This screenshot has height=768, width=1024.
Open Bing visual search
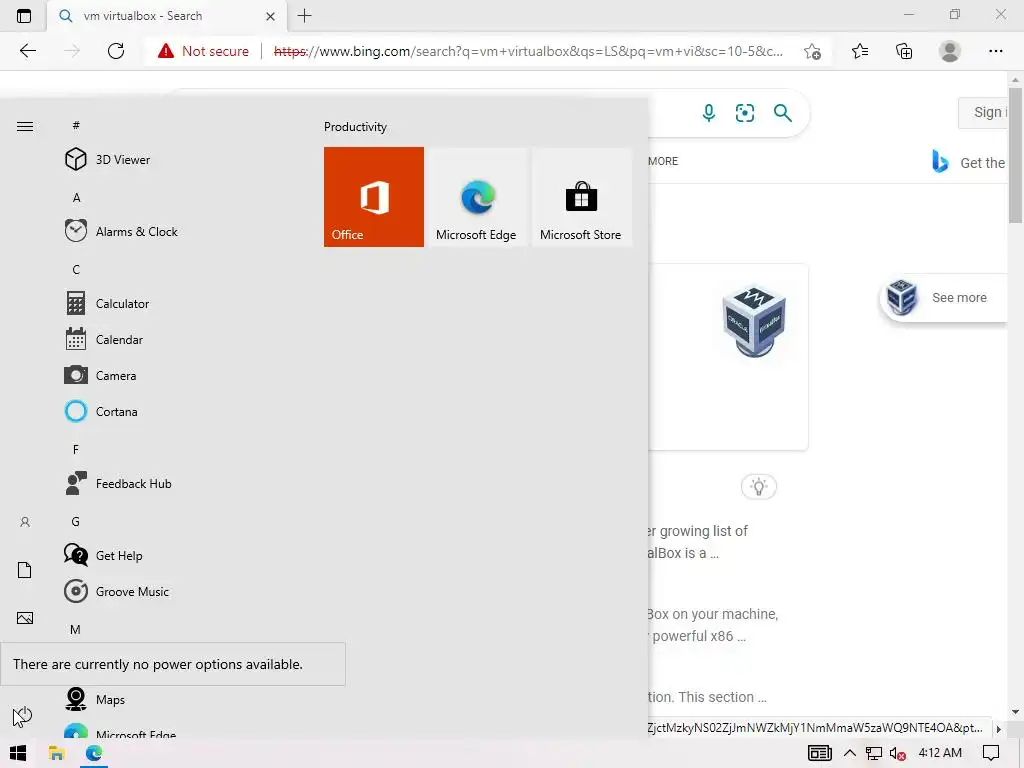point(744,113)
